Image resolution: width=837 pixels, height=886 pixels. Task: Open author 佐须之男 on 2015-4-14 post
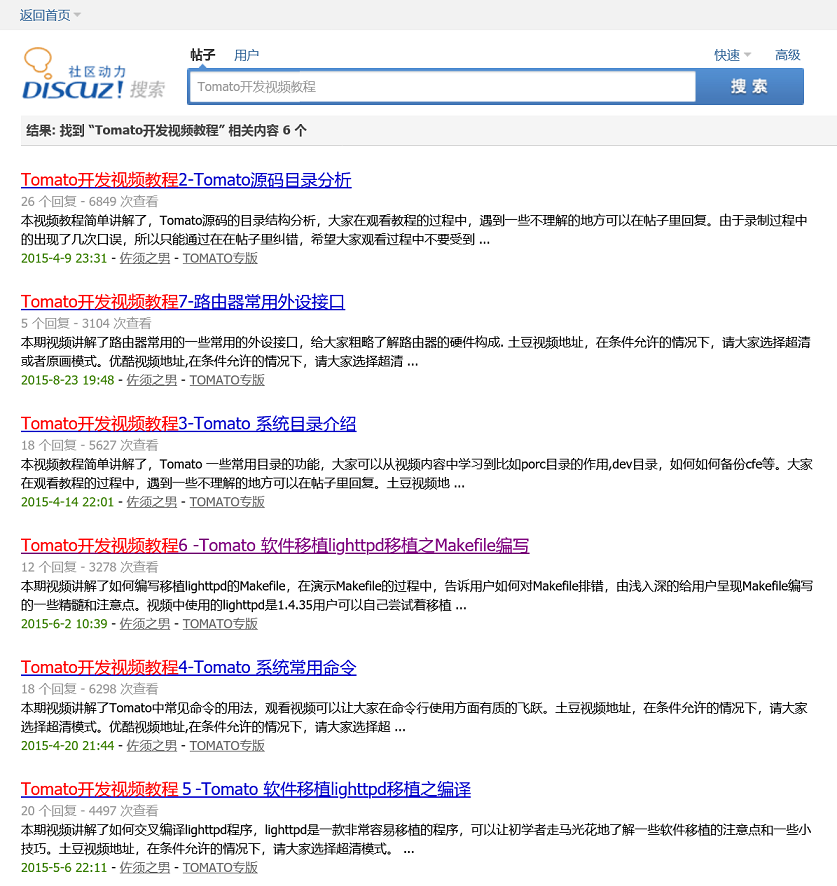click(x=151, y=502)
